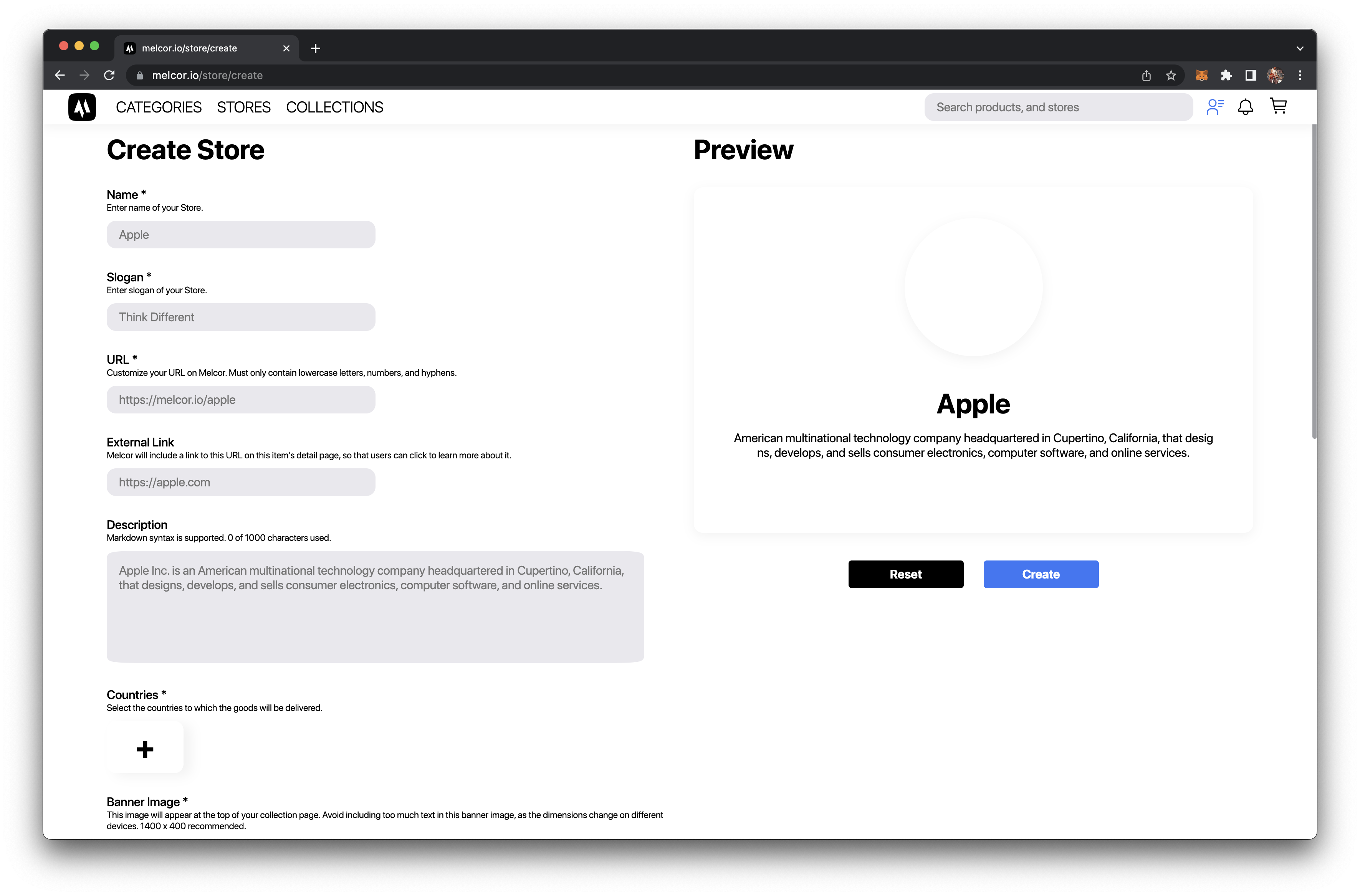Focus the melcor.io URL field

coord(241,400)
